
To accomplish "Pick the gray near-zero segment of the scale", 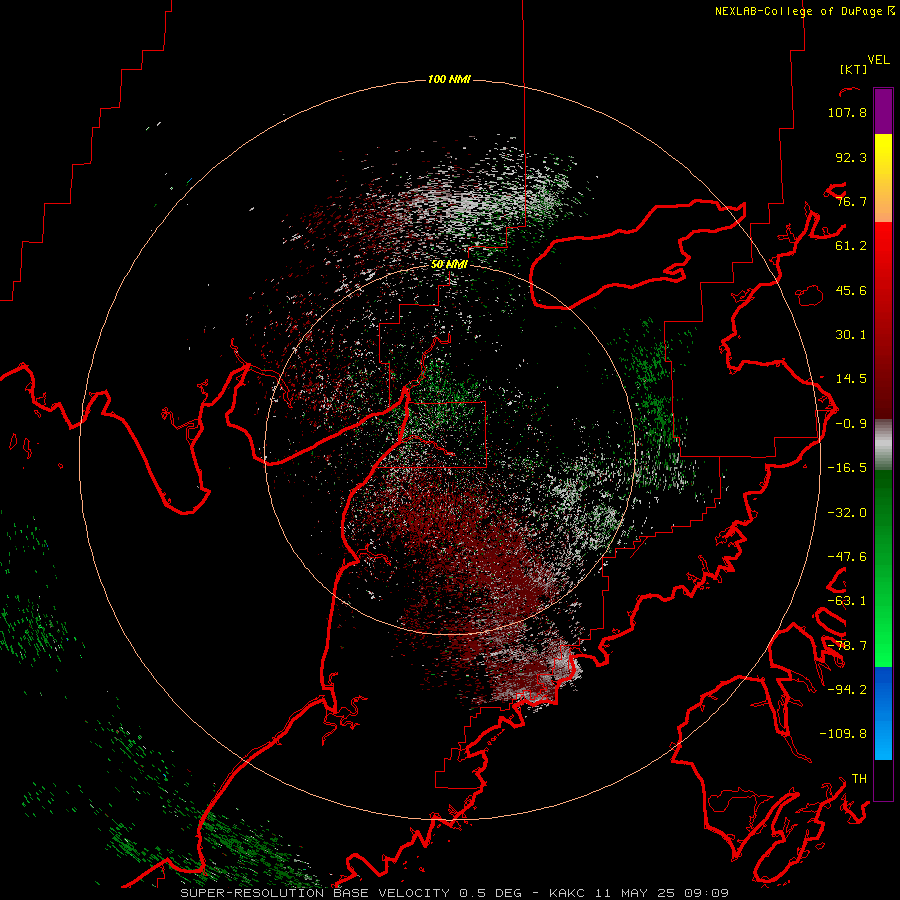I will point(883,445).
